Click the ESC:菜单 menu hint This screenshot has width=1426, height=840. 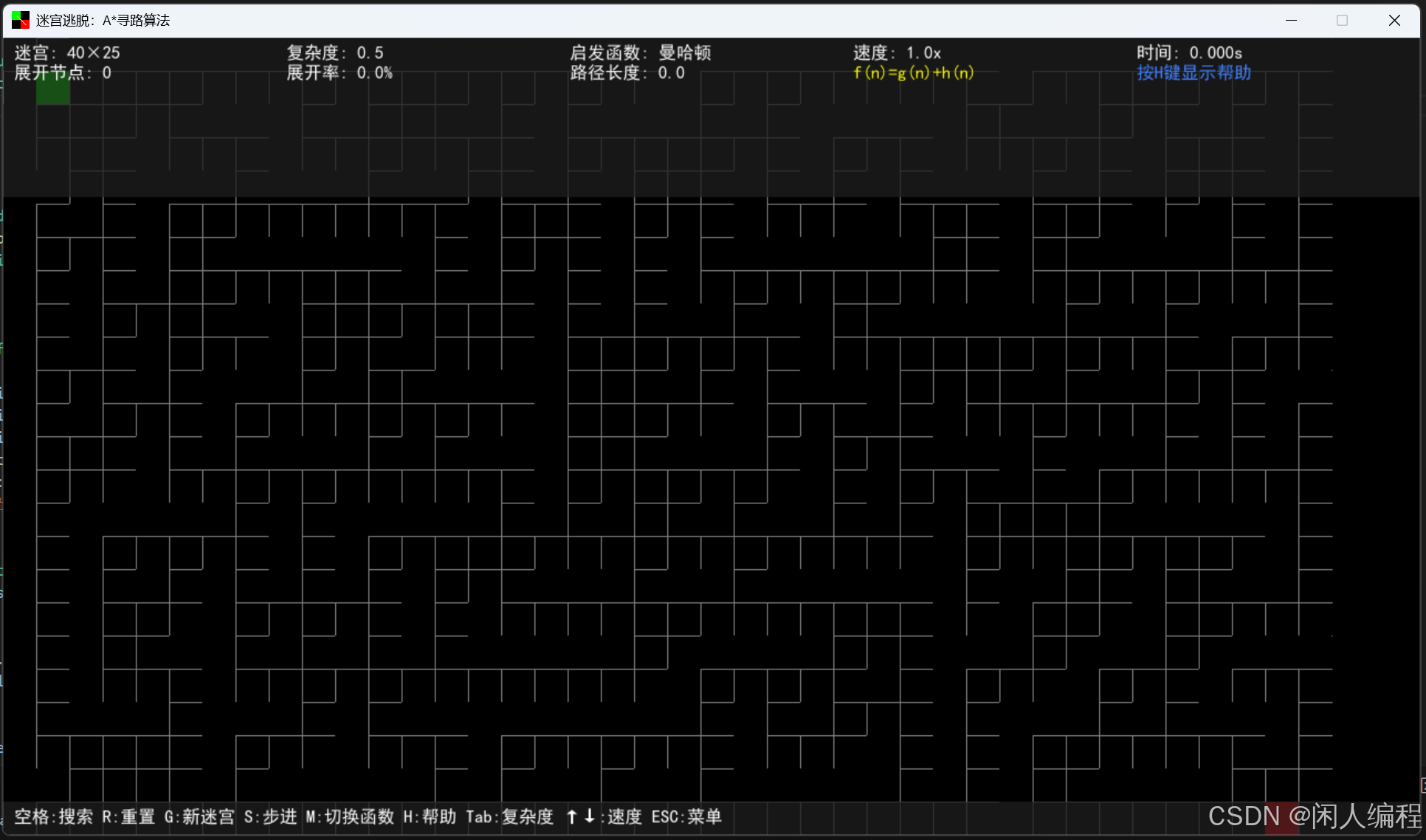pyautogui.click(x=686, y=817)
